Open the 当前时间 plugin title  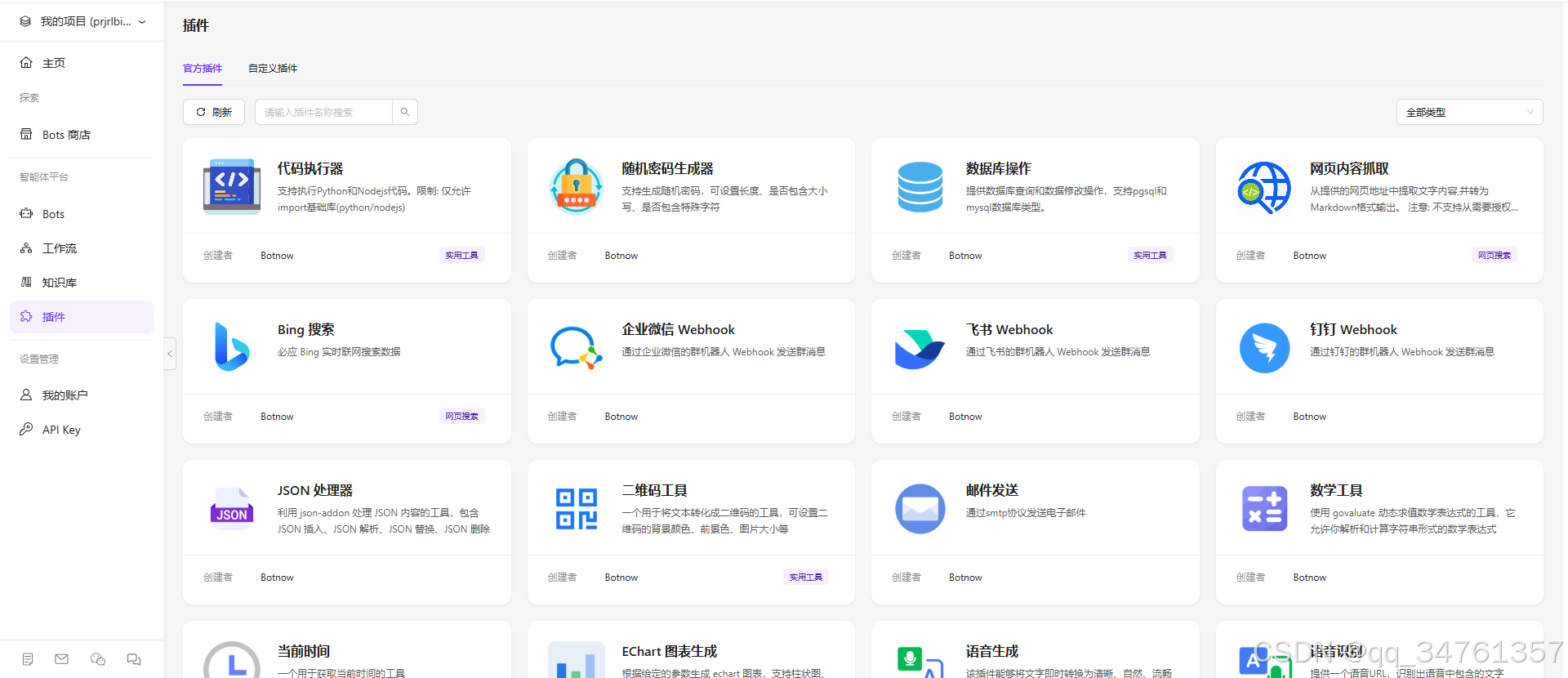304,651
